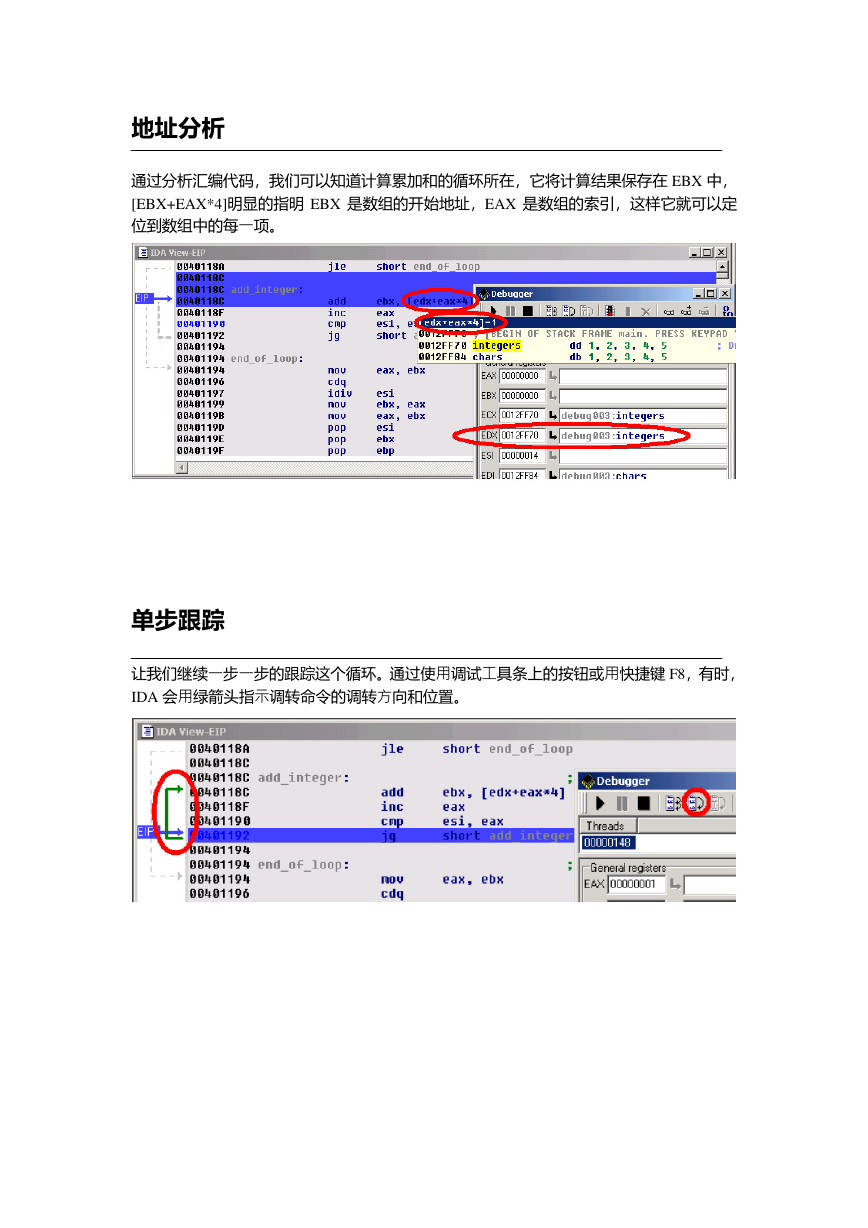The image size is (868, 1228).
Task: Maximize the IDA View-EIP window in 地址分析
Action: tap(708, 253)
